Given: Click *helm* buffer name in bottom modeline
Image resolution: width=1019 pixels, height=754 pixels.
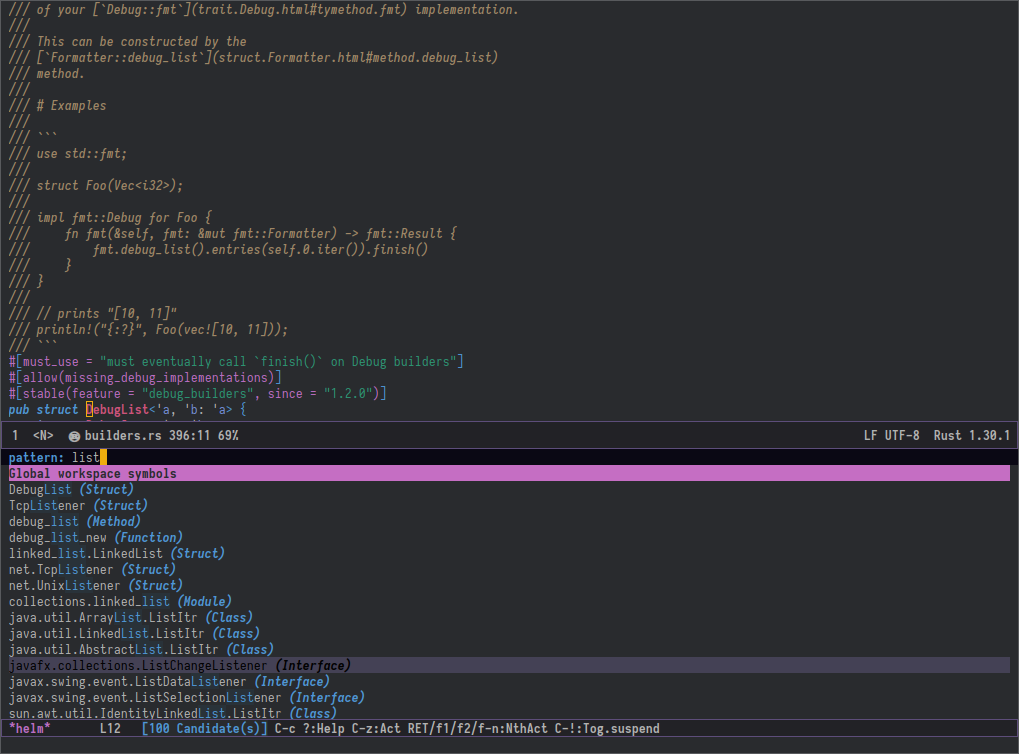Looking at the screenshot, I should pos(29,729).
